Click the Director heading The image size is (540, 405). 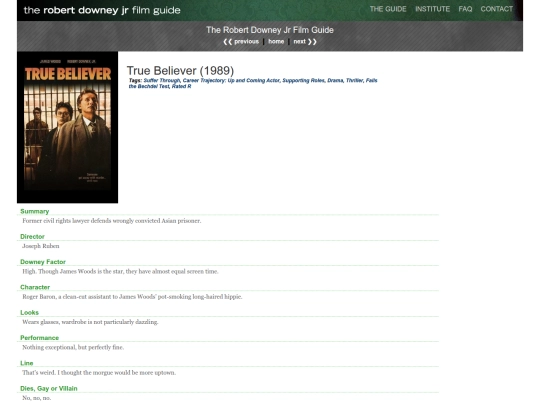pyautogui.click(x=32, y=237)
